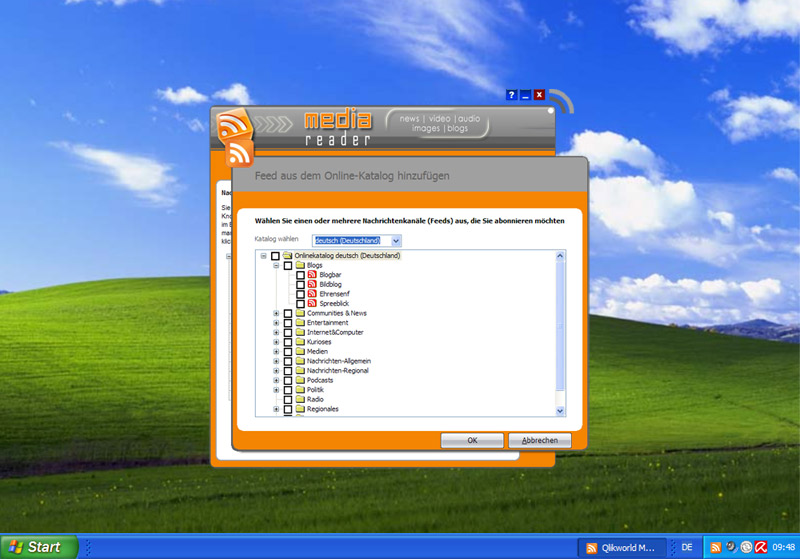Expand the Politik node
800x559 pixels.
pos(276,390)
